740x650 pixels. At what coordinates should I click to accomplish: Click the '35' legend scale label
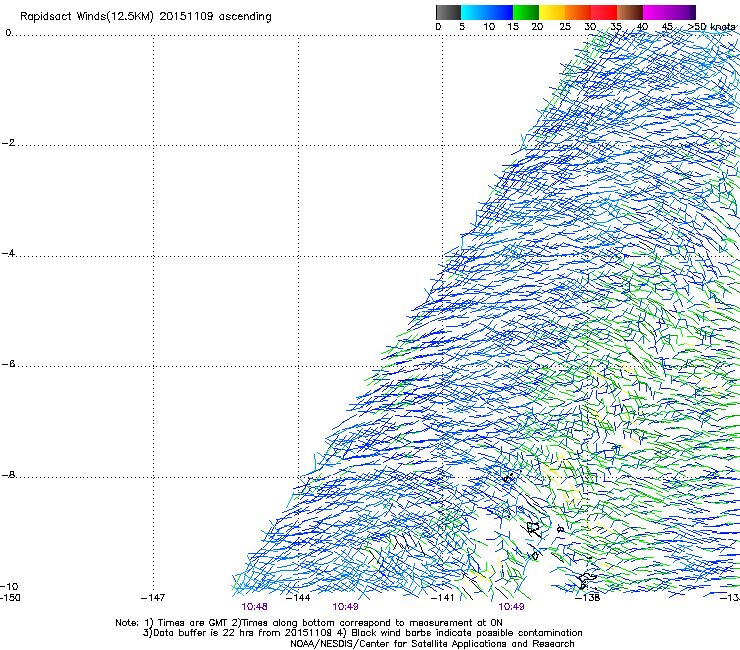point(615,27)
